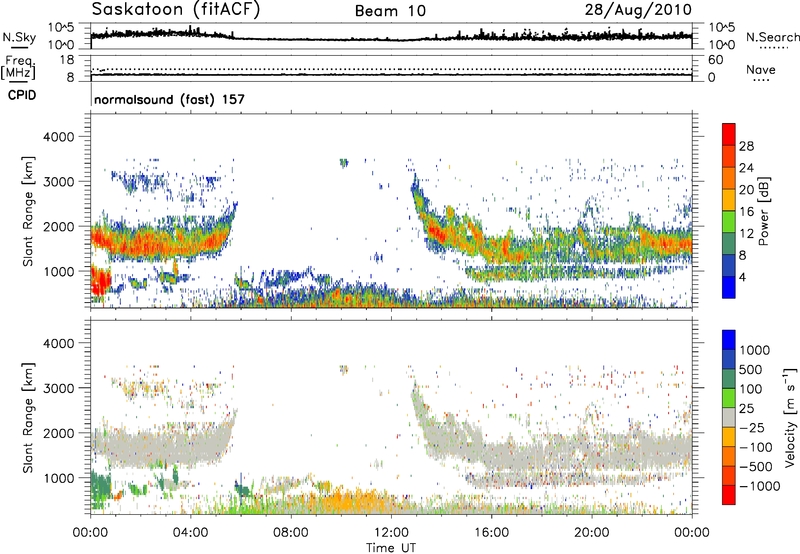Image resolution: width=800 pixels, height=554 pixels.
Task: Click the 4000 tick of power panel
Action: 58,137
